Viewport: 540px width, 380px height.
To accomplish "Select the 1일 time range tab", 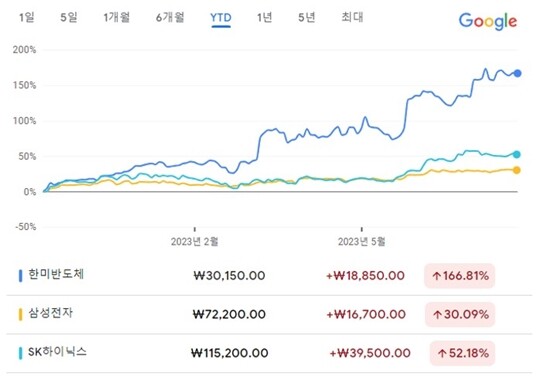I will 27,17.
